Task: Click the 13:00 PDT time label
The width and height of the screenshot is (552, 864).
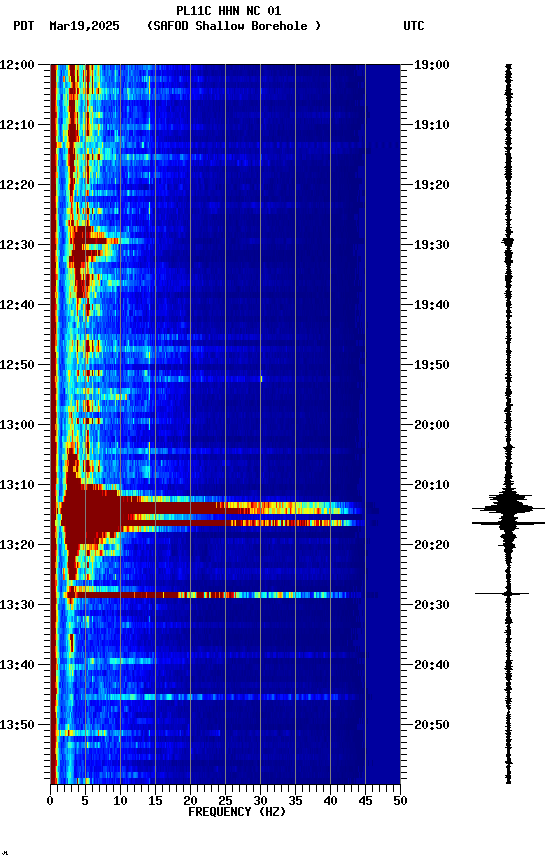Action: [x=17, y=425]
